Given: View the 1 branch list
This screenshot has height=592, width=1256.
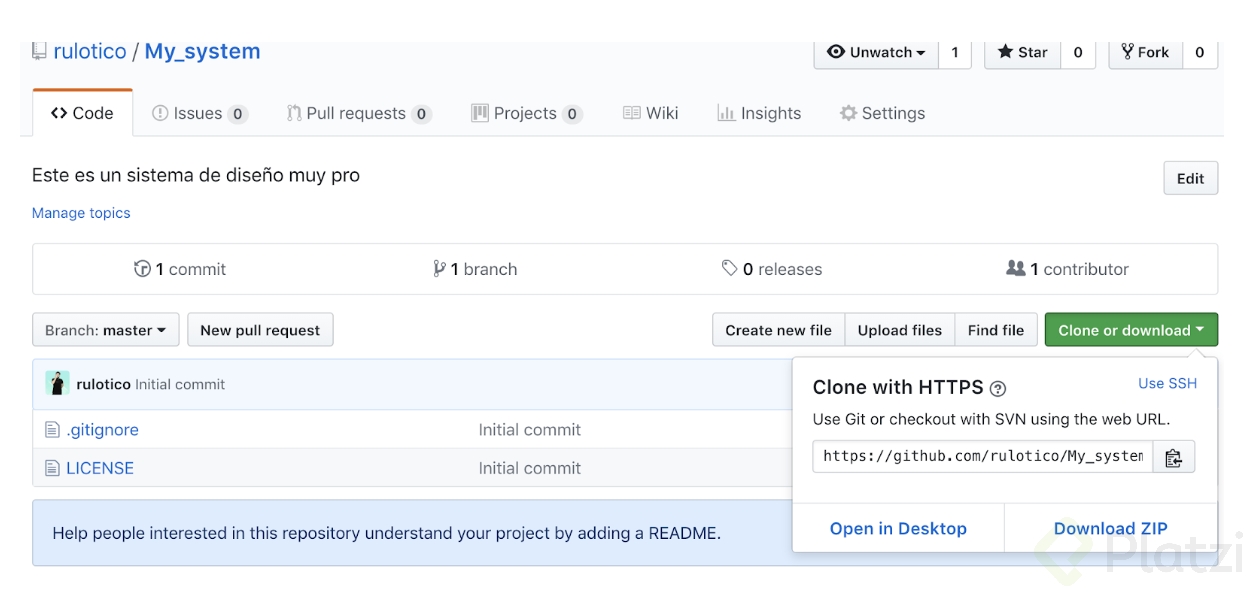Looking at the screenshot, I should click(x=475, y=269).
